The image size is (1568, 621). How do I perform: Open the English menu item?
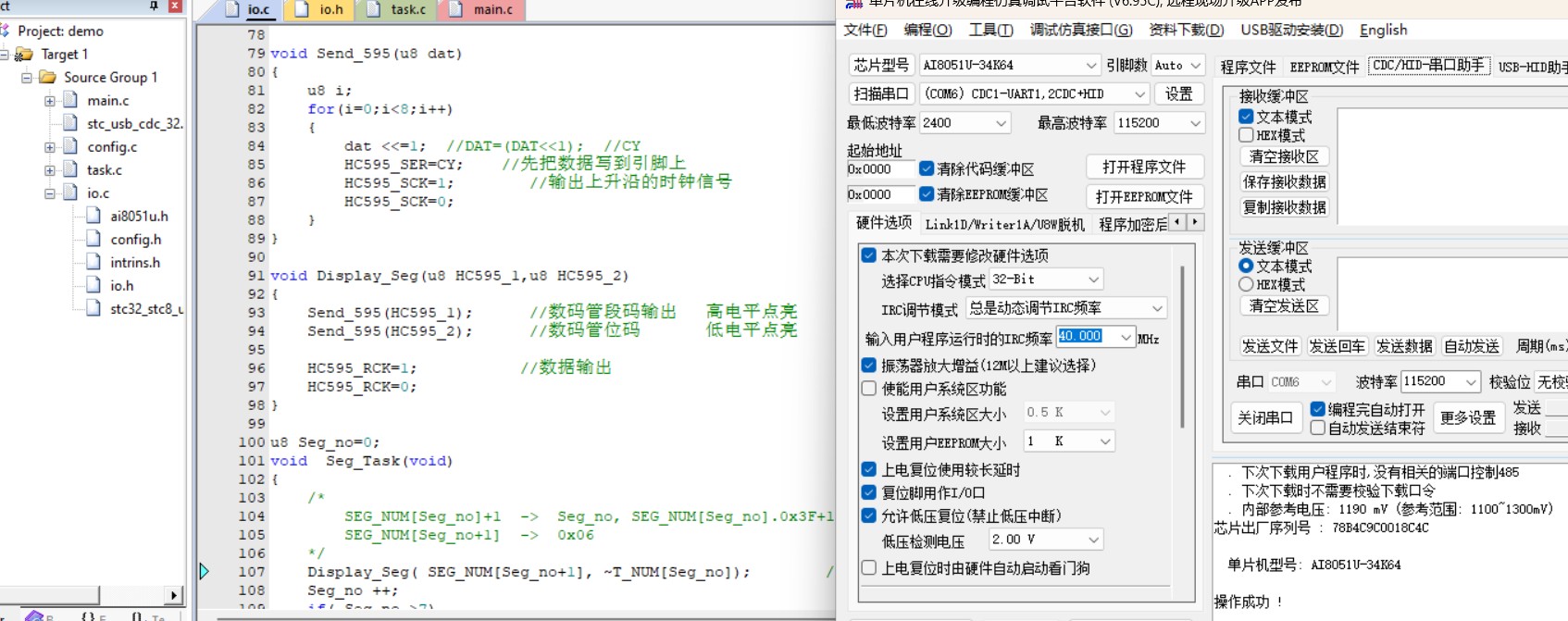click(x=1383, y=30)
